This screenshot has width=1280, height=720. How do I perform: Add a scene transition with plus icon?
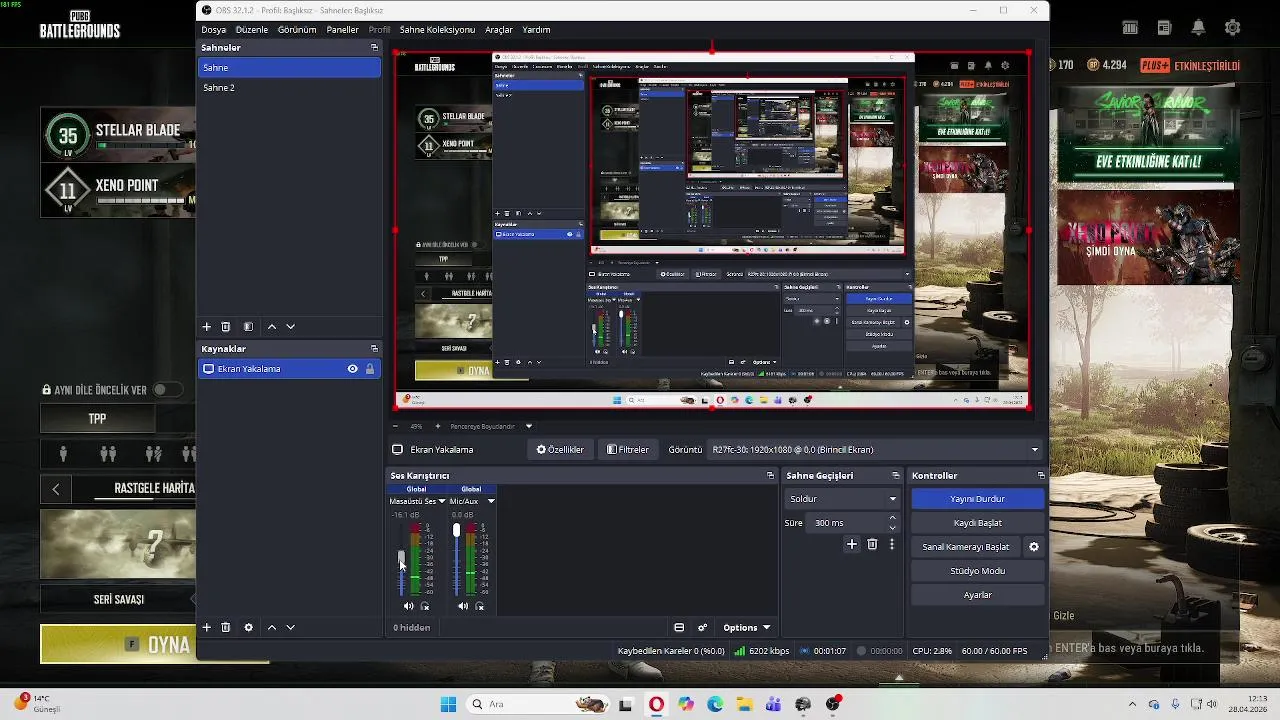point(852,545)
